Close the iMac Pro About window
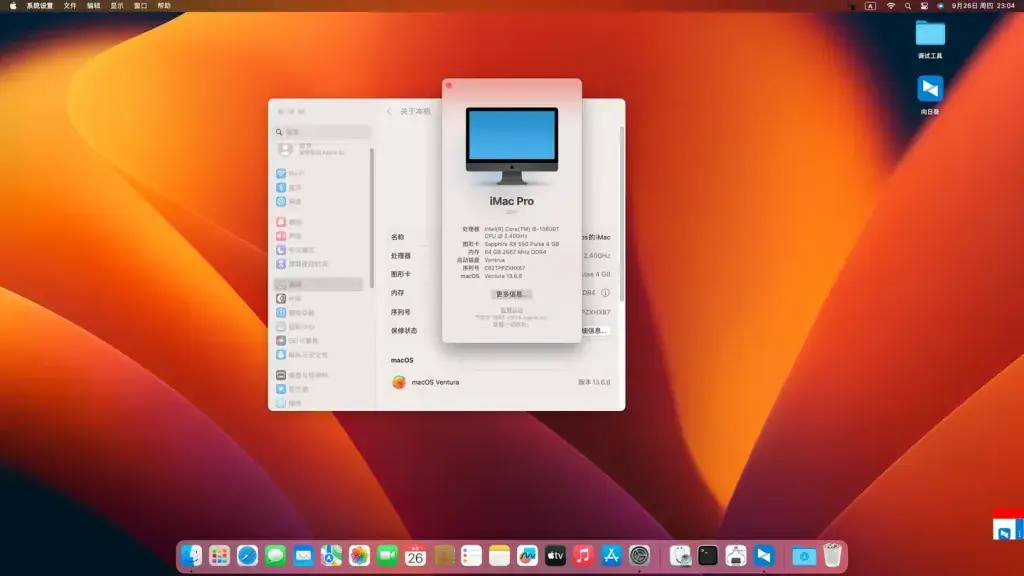 click(x=449, y=86)
